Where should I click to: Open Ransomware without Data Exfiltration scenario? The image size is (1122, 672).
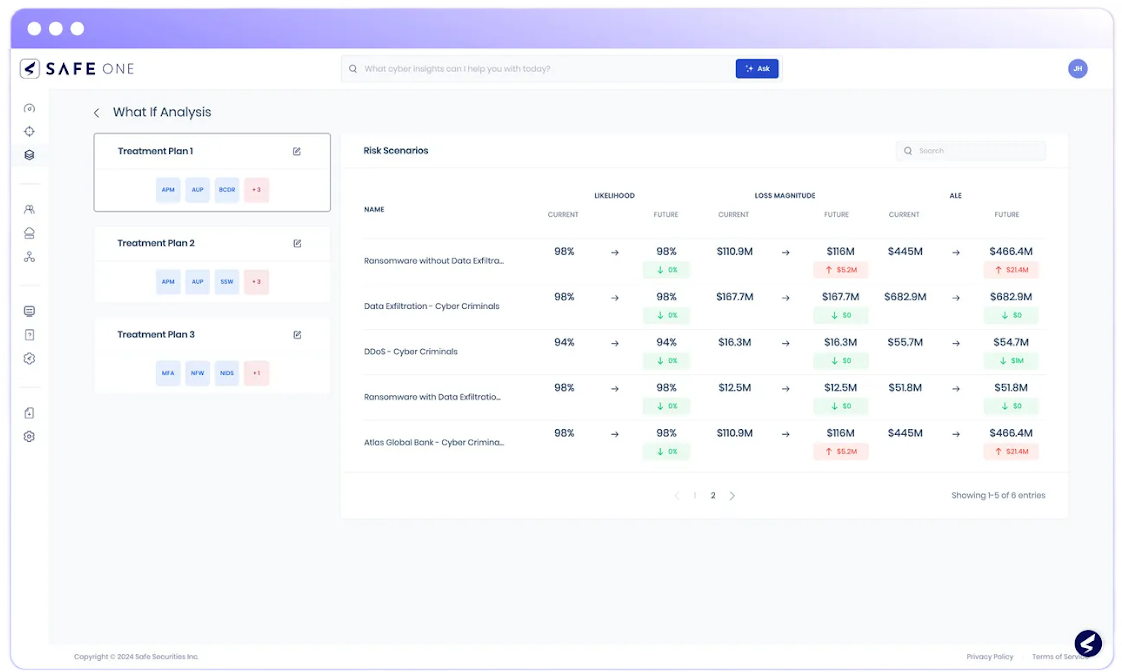coord(434,260)
